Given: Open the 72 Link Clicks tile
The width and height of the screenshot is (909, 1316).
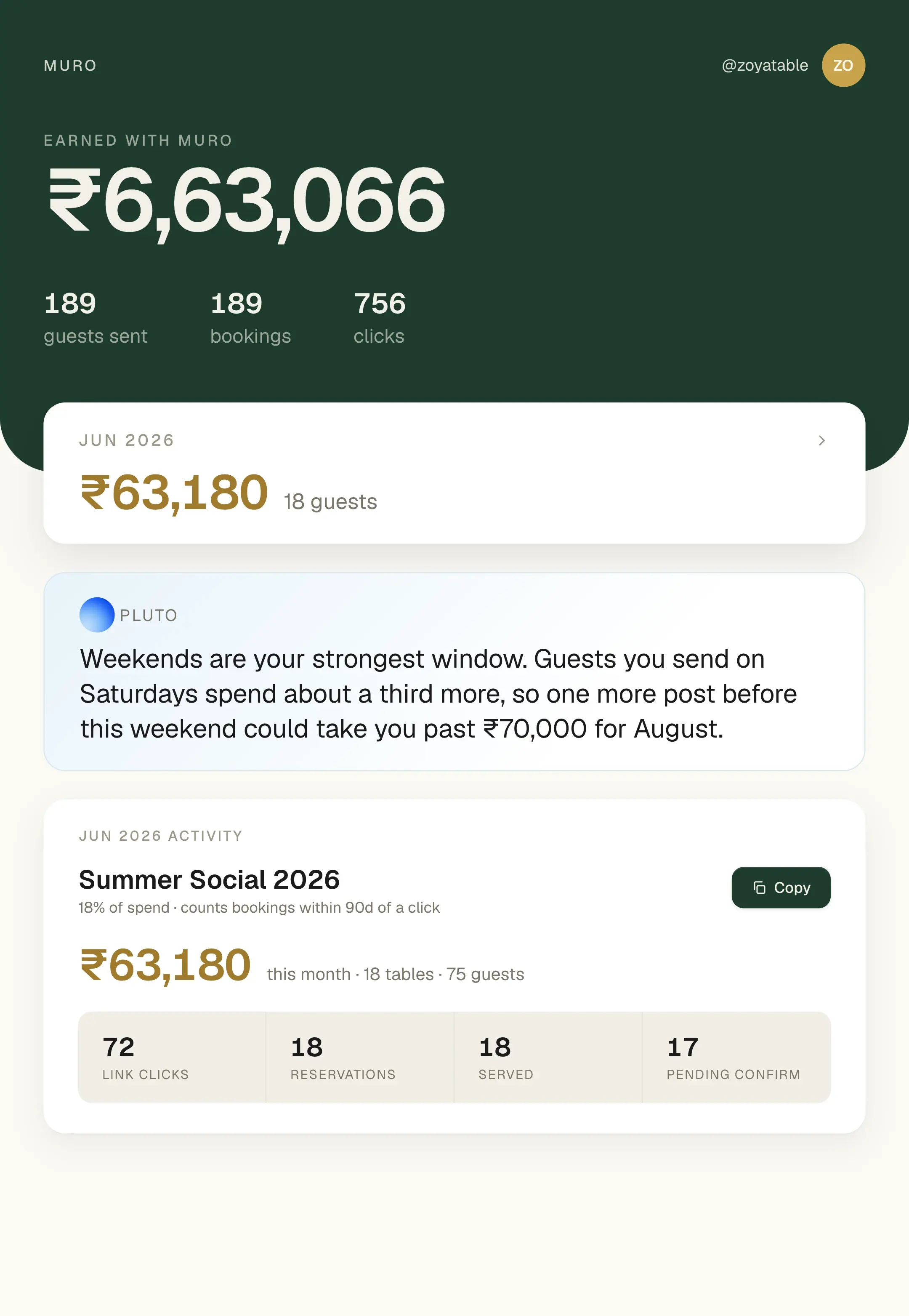Looking at the screenshot, I should (x=172, y=1058).
